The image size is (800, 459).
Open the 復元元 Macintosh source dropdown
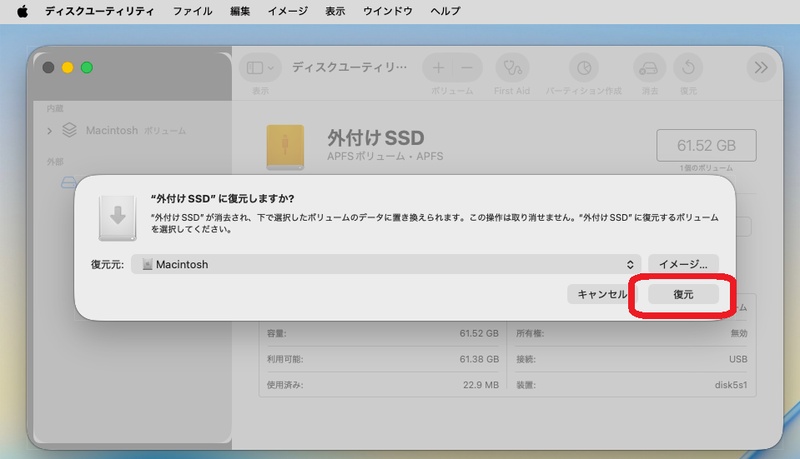[x=386, y=264]
